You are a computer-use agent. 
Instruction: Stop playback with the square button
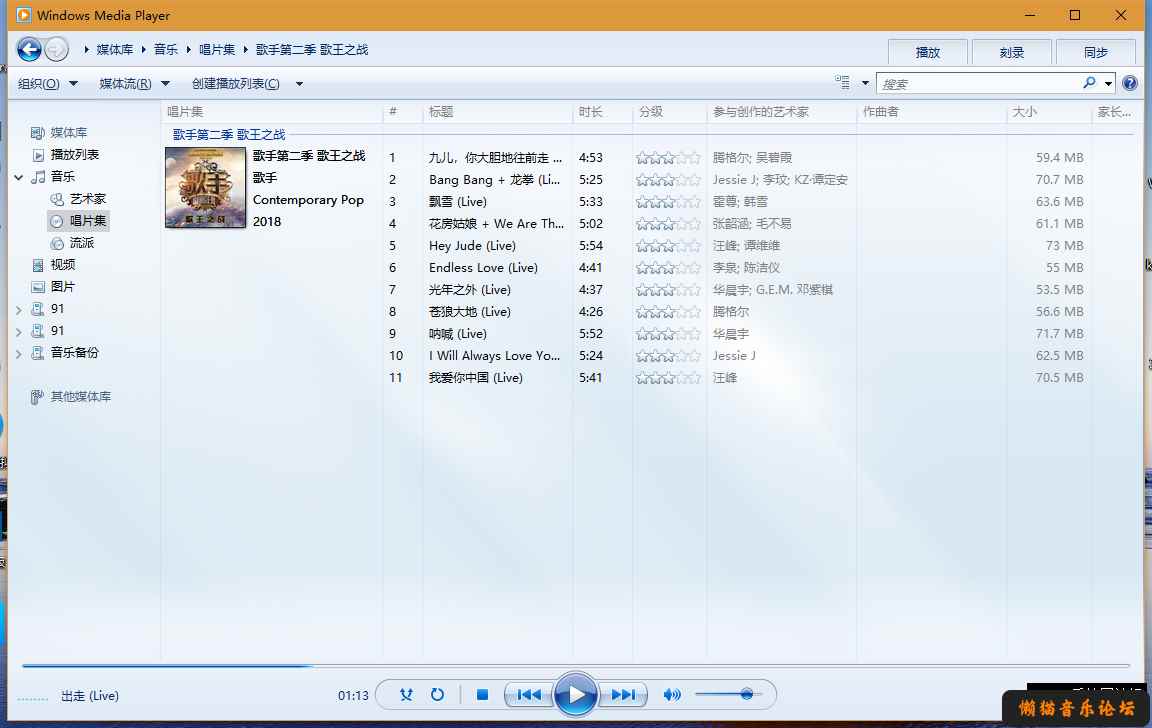point(482,695)
